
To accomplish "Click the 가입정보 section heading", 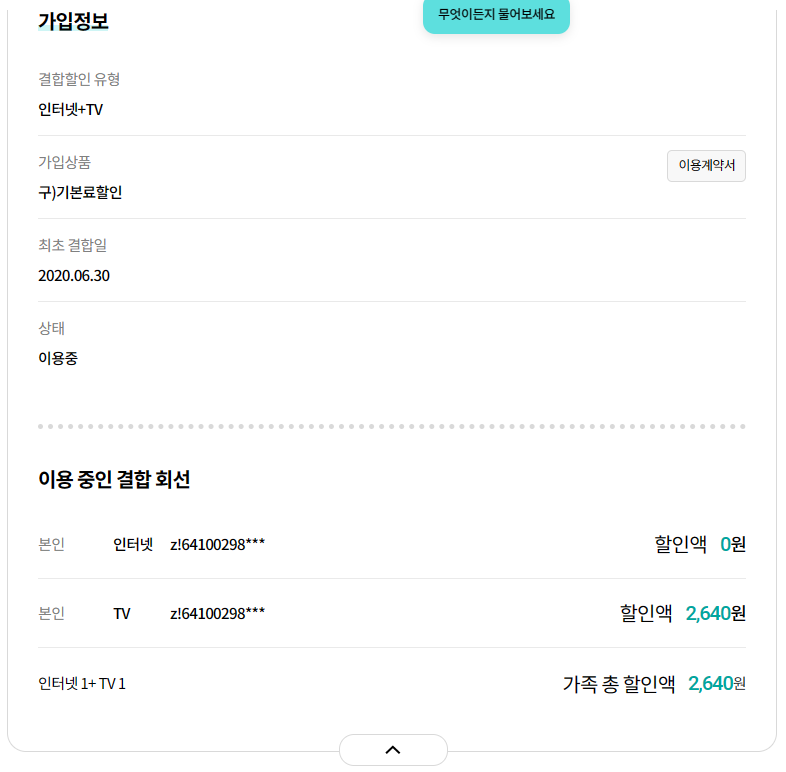I will tap(73, 21).
